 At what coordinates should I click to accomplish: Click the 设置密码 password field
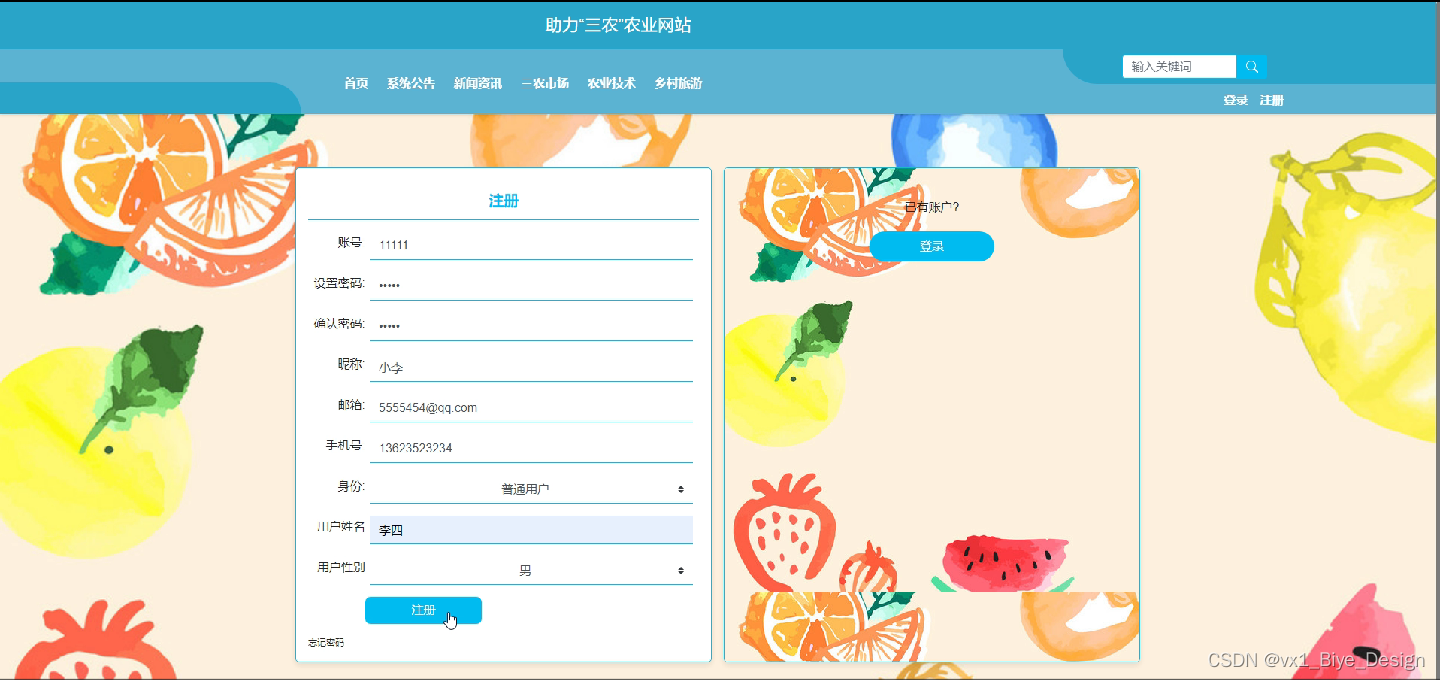coord(531,285)
